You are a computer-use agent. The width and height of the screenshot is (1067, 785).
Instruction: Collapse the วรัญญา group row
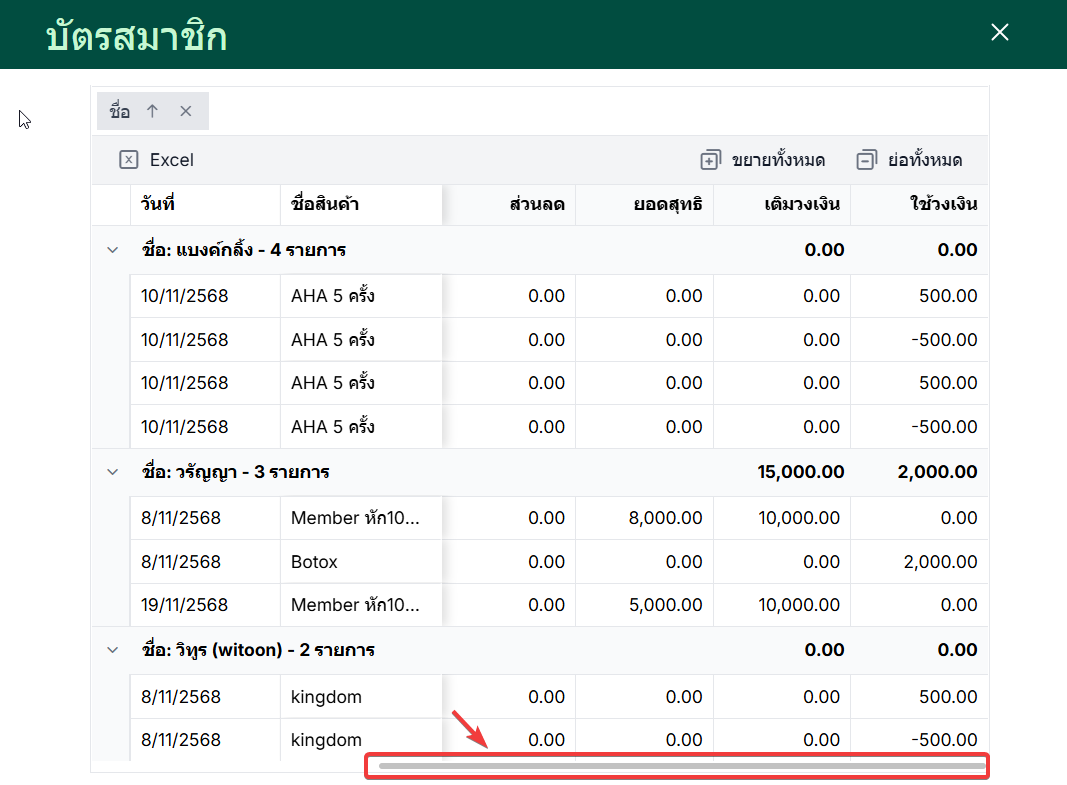point(112,472)
